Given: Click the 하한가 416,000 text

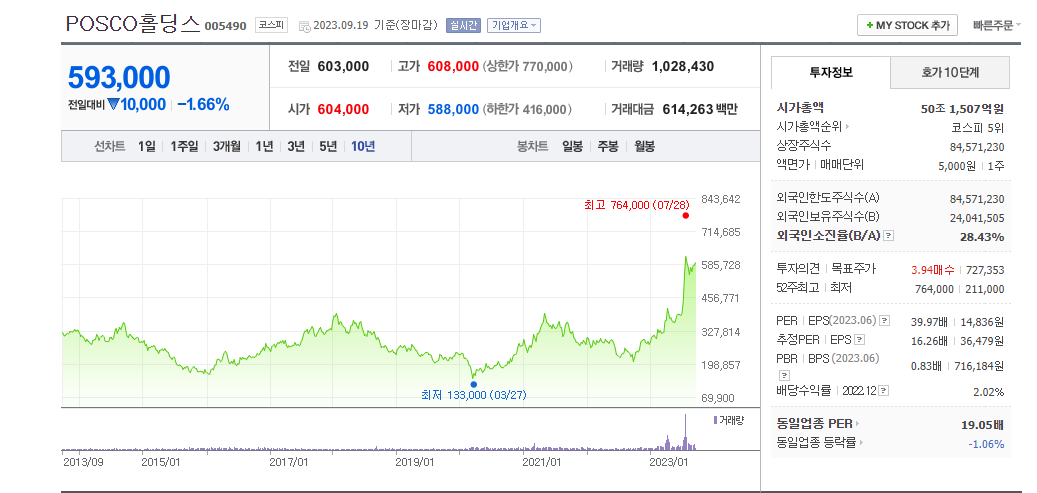Looking at the screenshot, I should point(528,109).
